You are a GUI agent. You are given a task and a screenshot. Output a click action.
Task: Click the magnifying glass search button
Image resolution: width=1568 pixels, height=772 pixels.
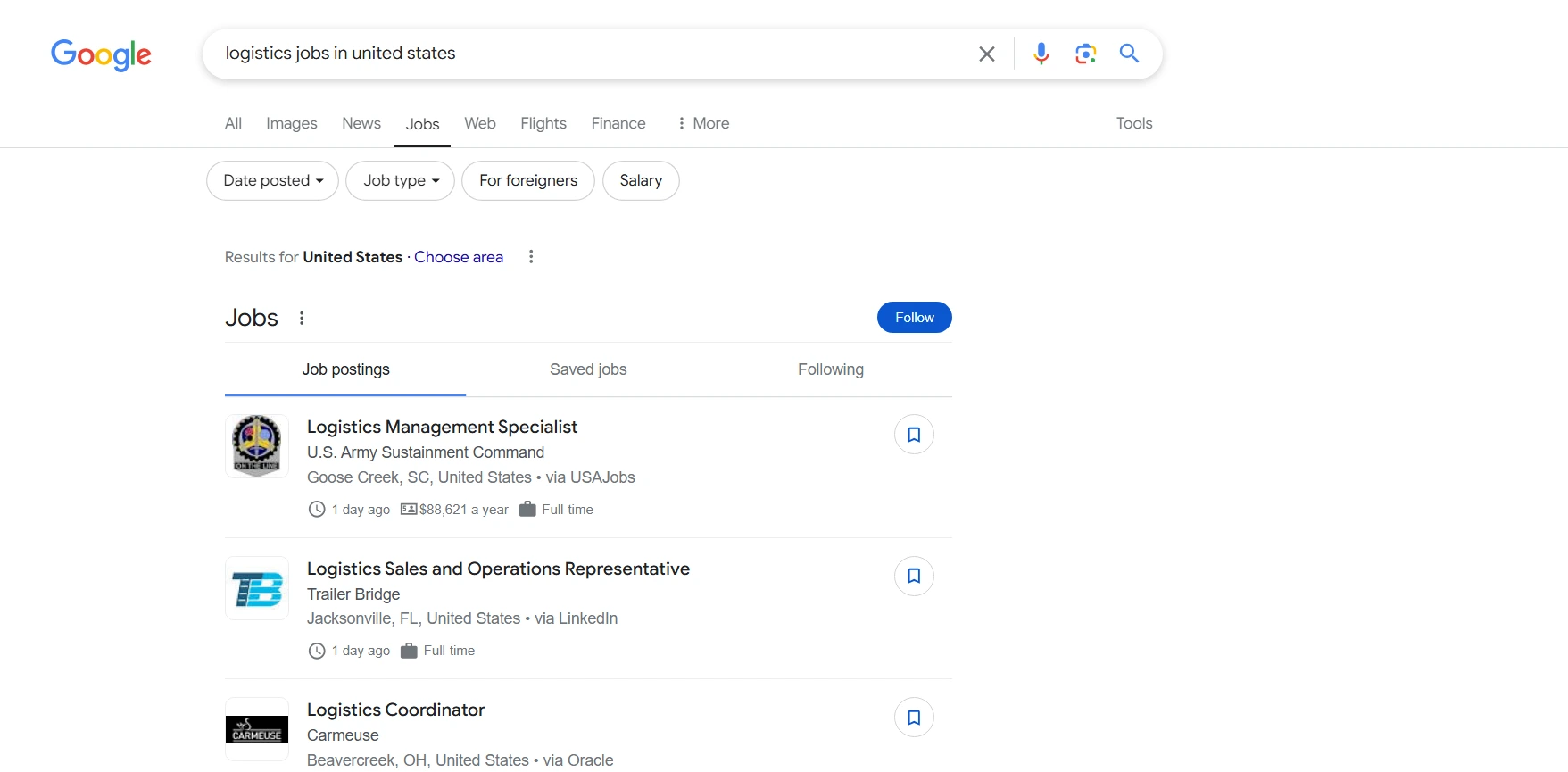[x=1129, y=54]
